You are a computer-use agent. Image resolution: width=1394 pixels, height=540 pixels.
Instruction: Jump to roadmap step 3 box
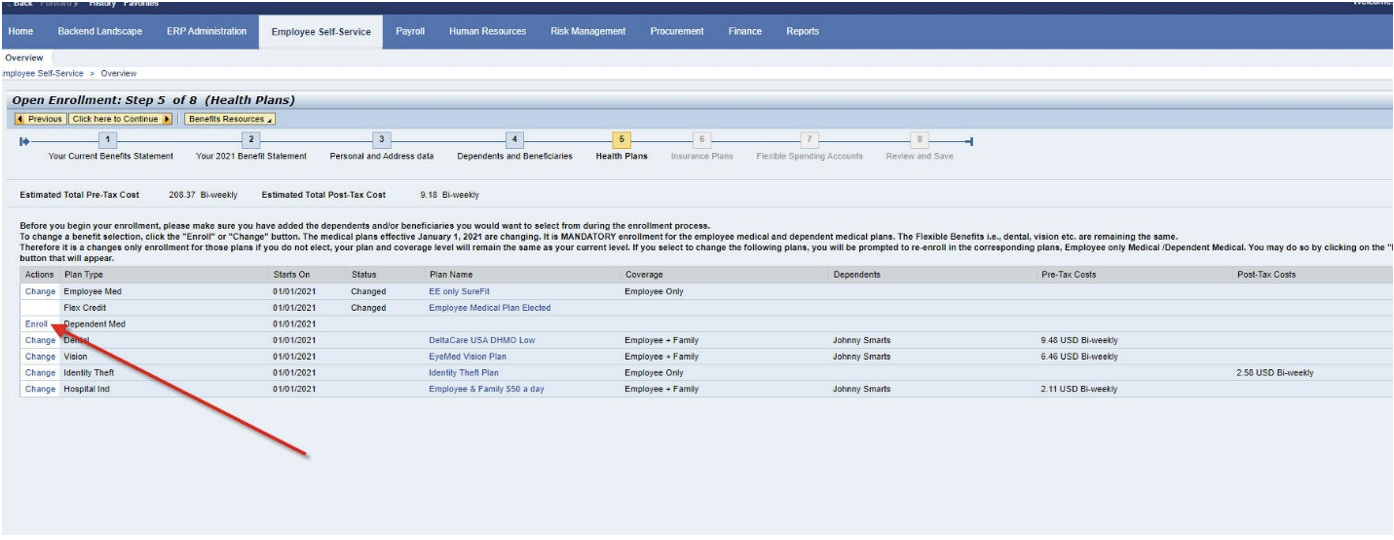tap(380, 140)
